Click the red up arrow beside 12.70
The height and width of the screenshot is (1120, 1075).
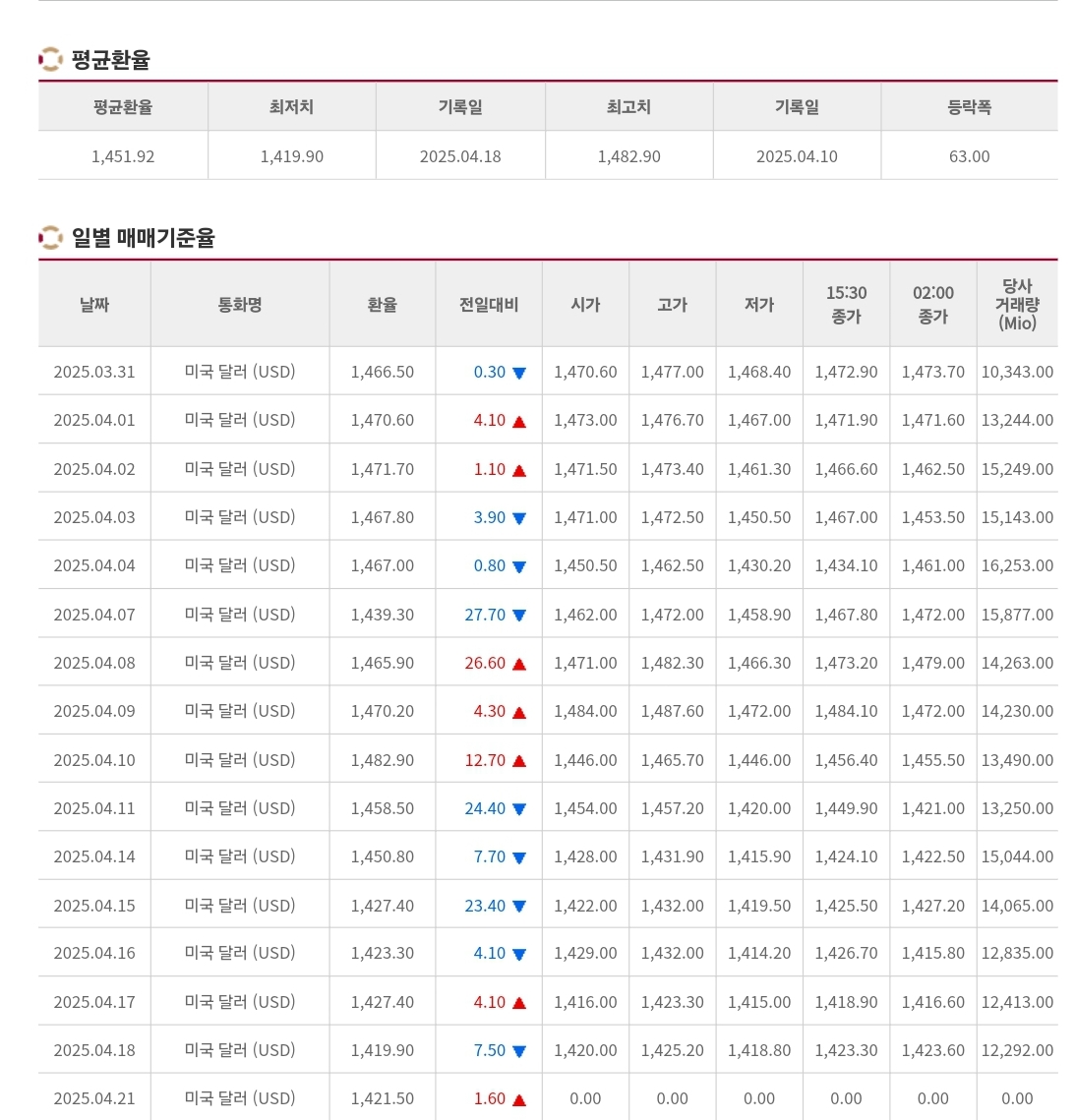(519, 761)
